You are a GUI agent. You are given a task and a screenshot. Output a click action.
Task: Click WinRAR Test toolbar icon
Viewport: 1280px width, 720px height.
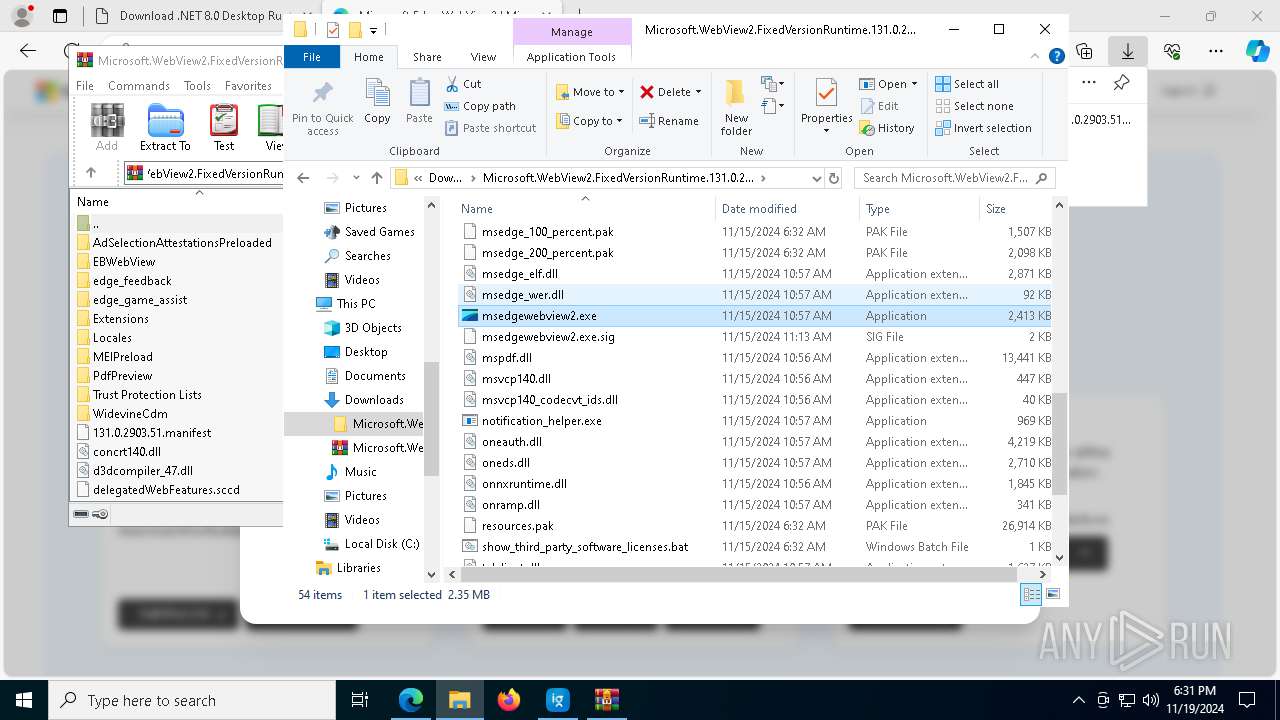[224, 127]
